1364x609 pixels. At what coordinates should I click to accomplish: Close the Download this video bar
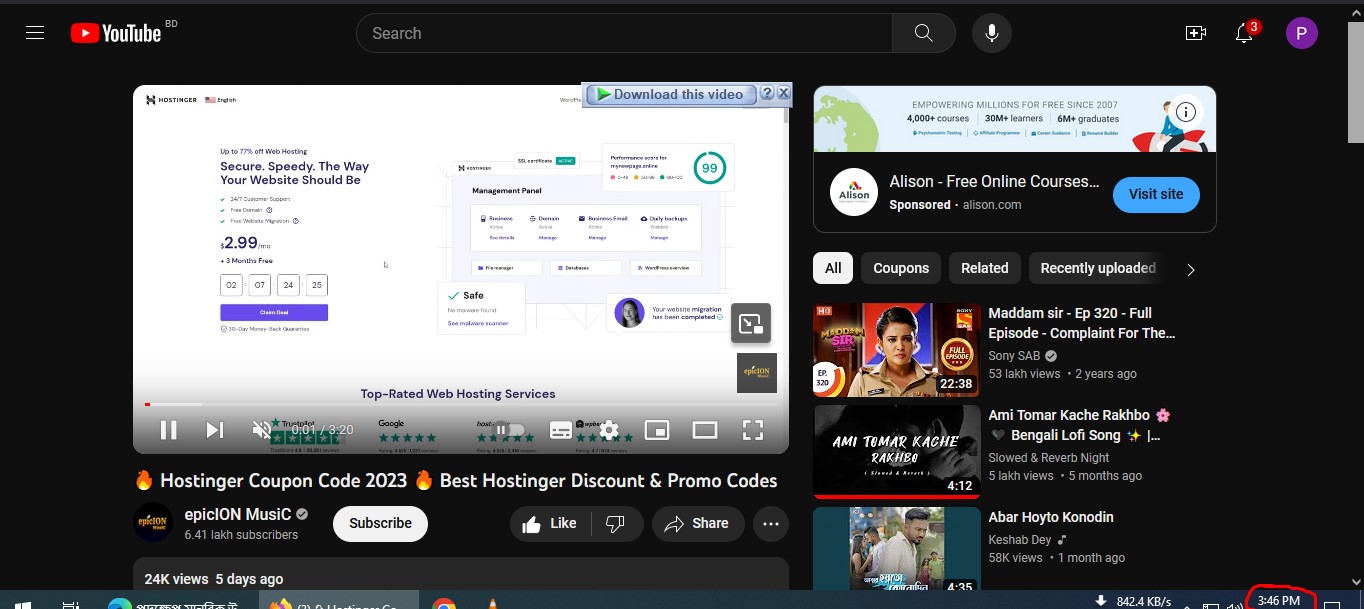pos(783,93)
